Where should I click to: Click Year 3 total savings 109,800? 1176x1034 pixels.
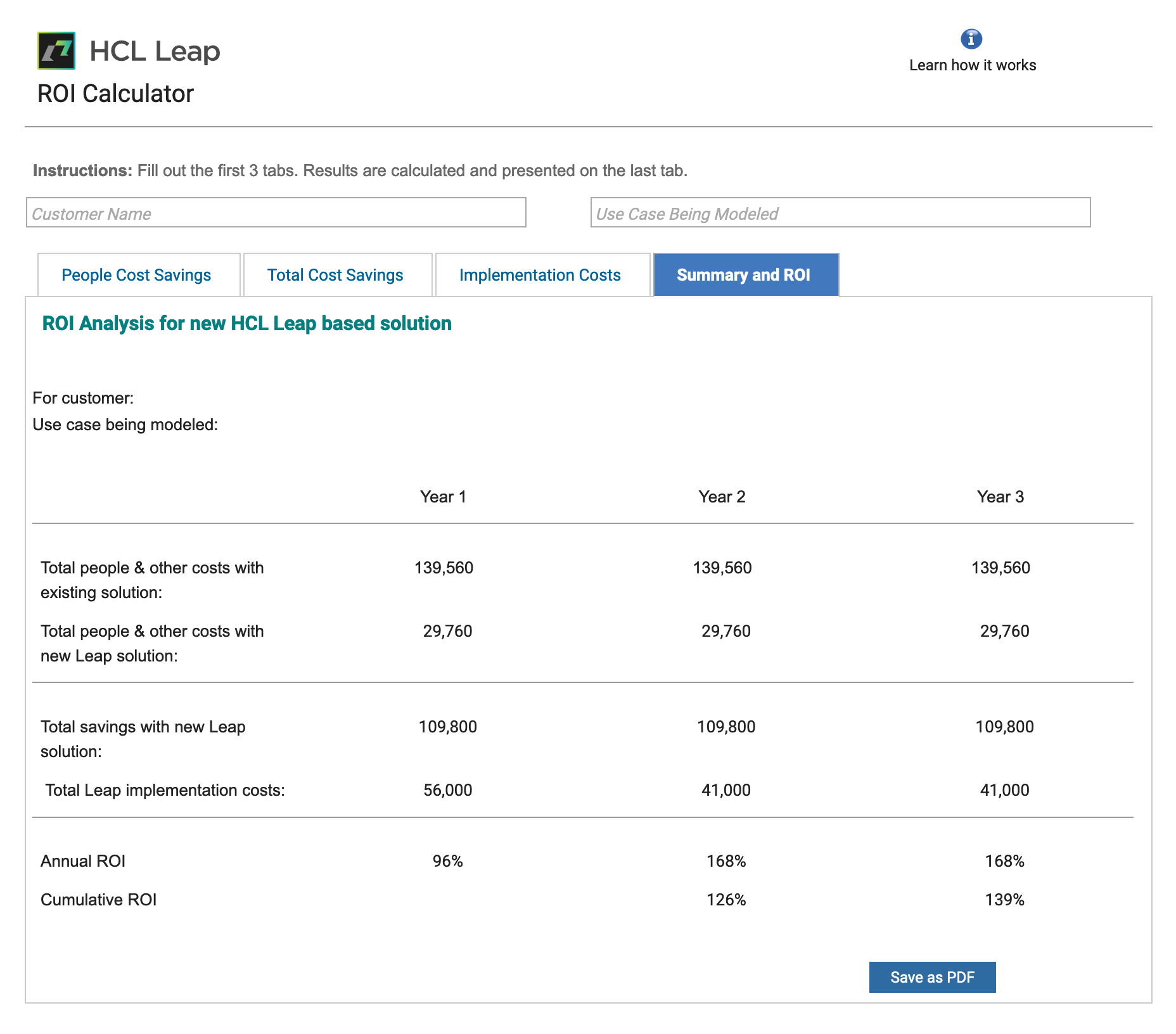(1004, 727)
